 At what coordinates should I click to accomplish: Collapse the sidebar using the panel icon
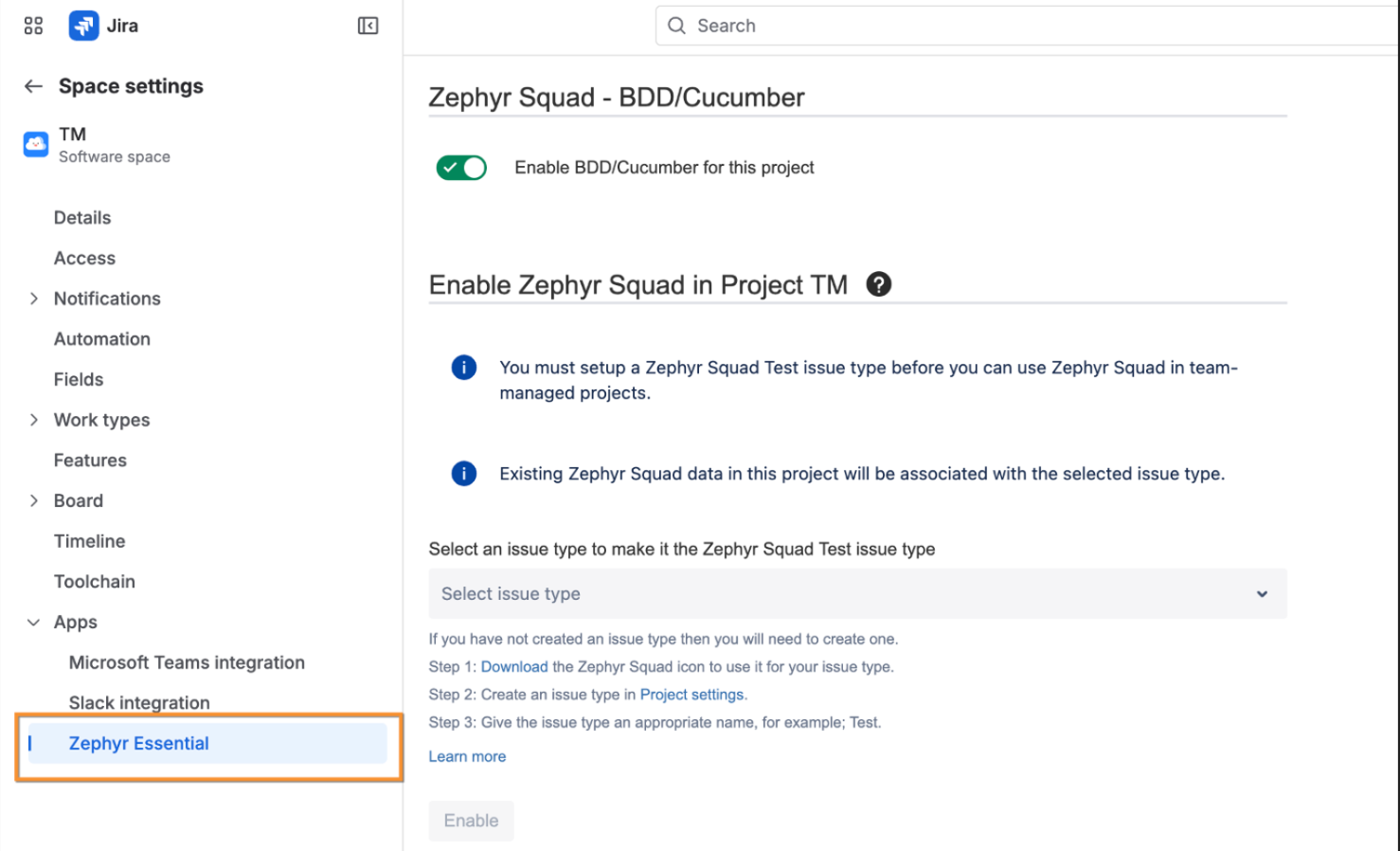pos(369,26)
